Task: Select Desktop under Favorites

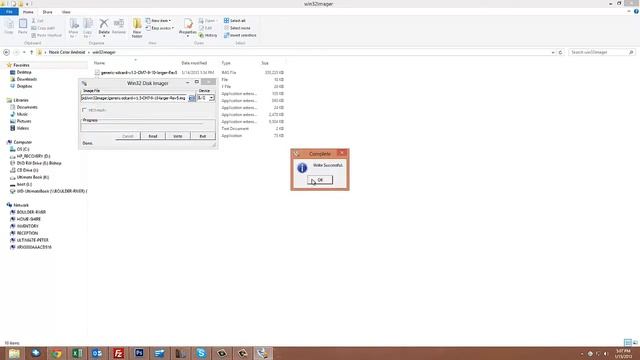Action: (x=24, y=72)
